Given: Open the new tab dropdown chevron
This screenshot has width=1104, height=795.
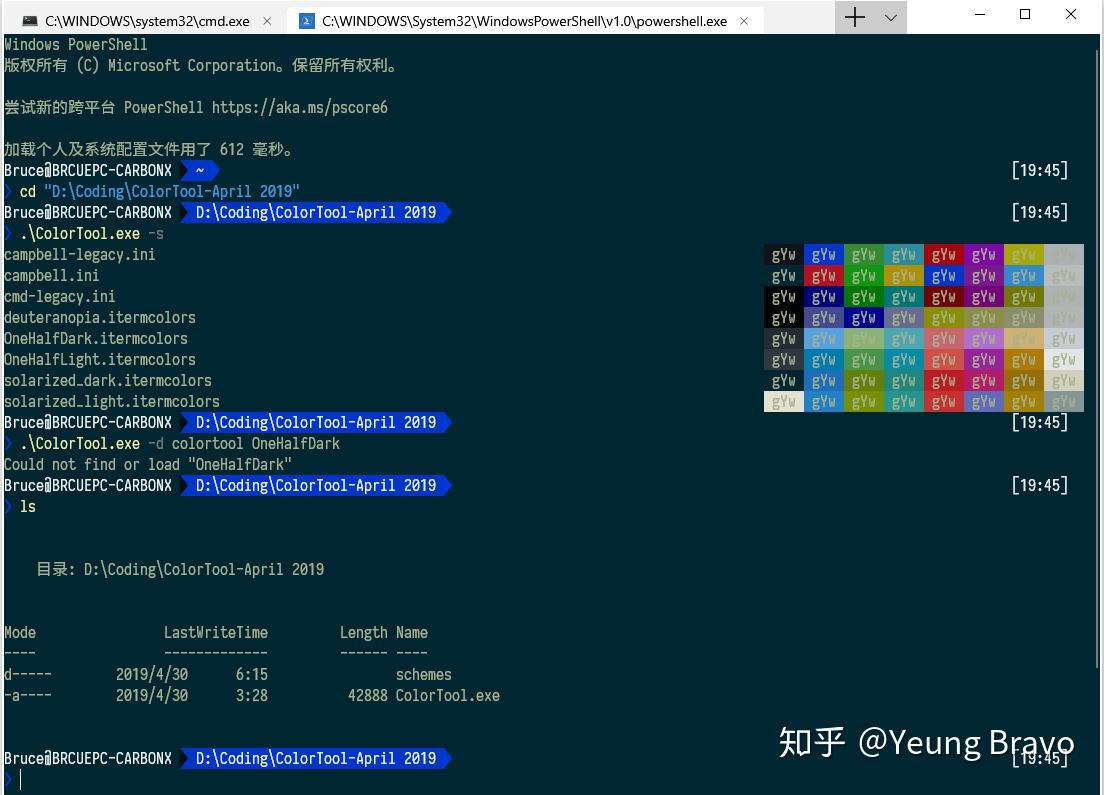Looking at the screenshot, I should click(892, 17).
